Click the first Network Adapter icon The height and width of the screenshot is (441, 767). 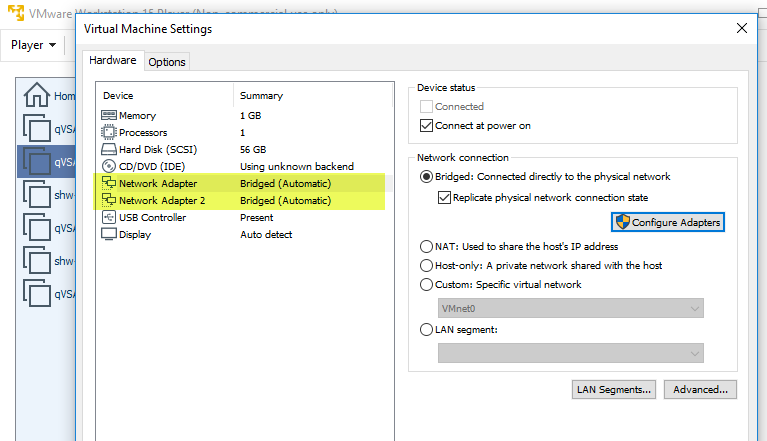(x=109, y=183)
